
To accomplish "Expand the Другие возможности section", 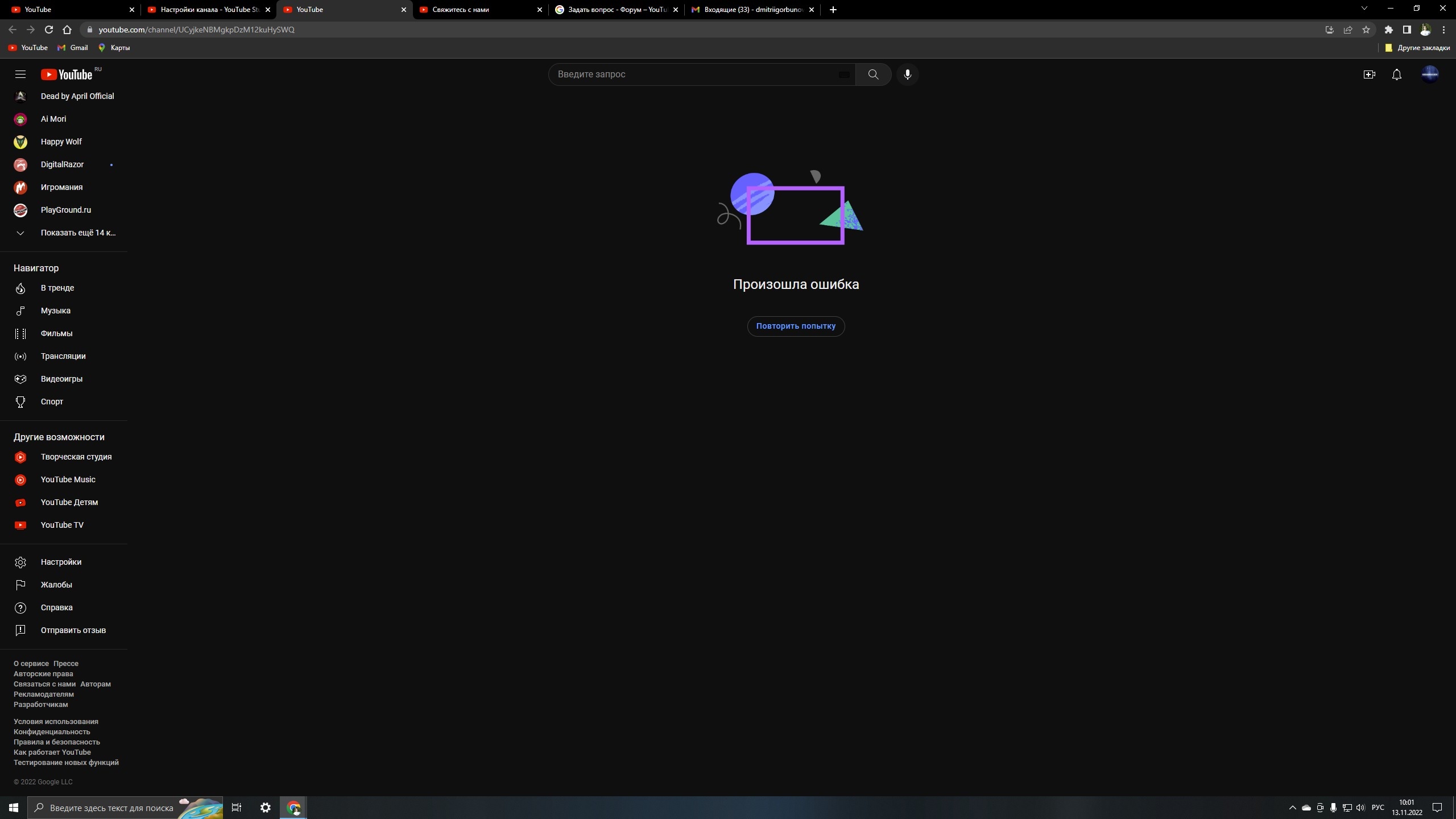I will (x=59, y=436).
